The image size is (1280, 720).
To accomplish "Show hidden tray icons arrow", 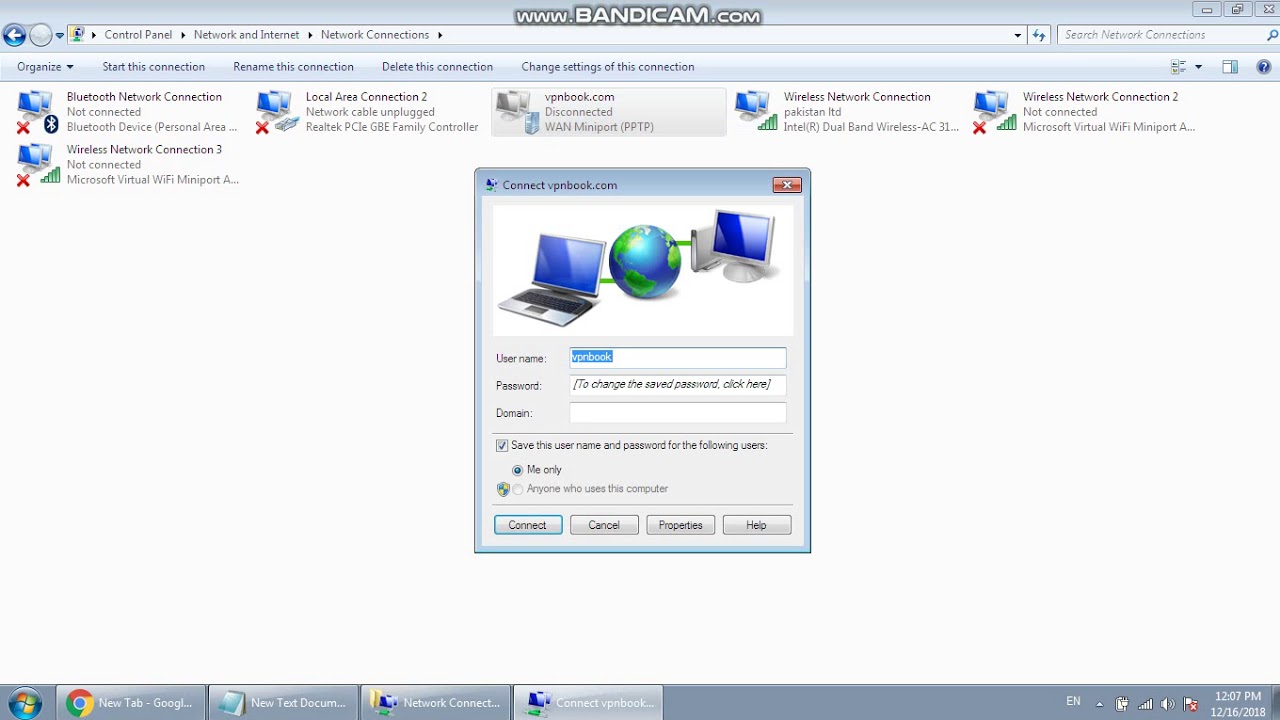I will coord(1100,704).
